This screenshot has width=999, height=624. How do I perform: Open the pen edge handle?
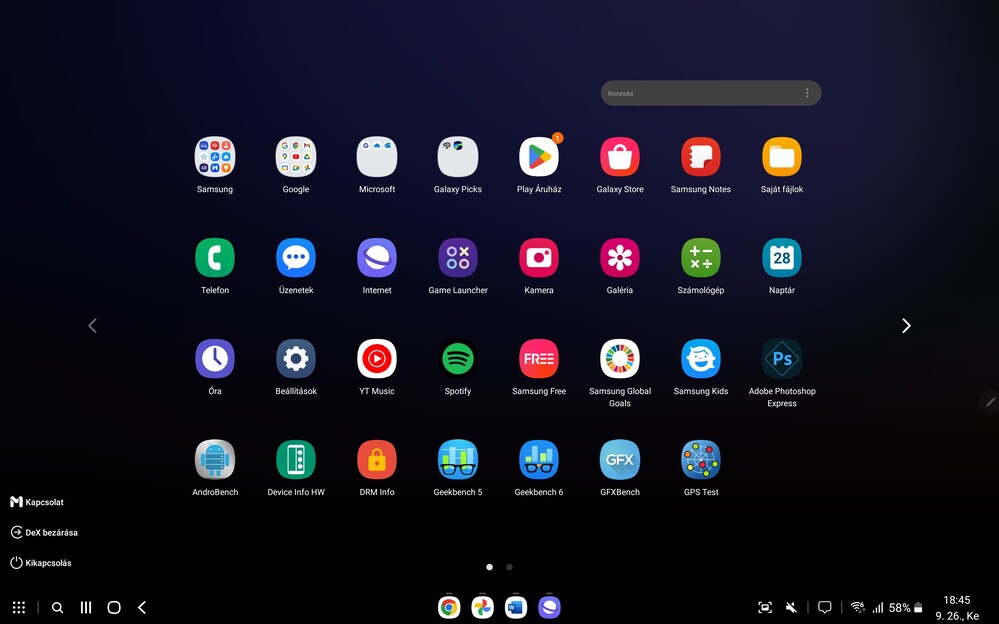989,402
